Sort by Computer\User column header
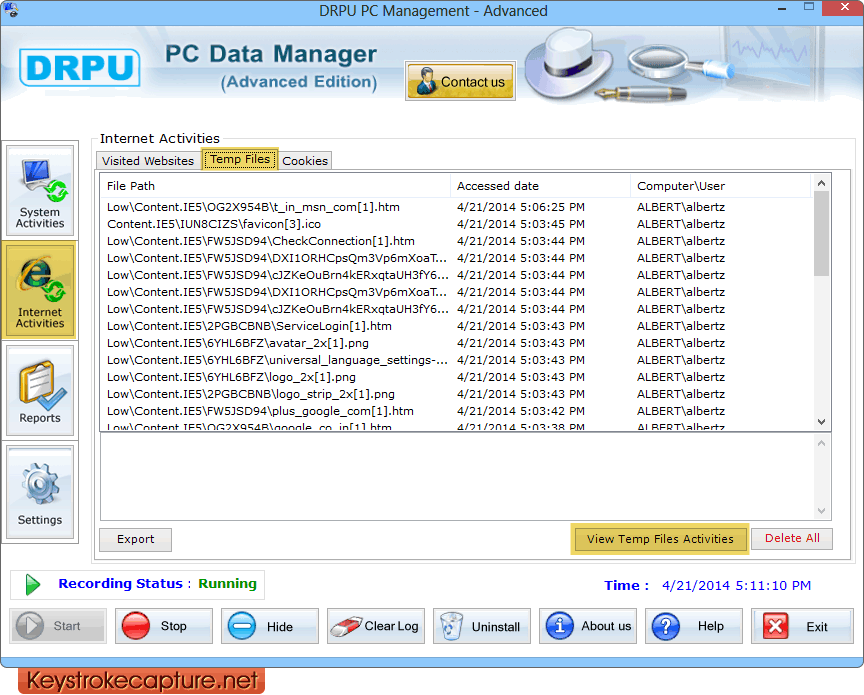Image resolution: width=864 pixels, height=695 pixels. point(721,186)
